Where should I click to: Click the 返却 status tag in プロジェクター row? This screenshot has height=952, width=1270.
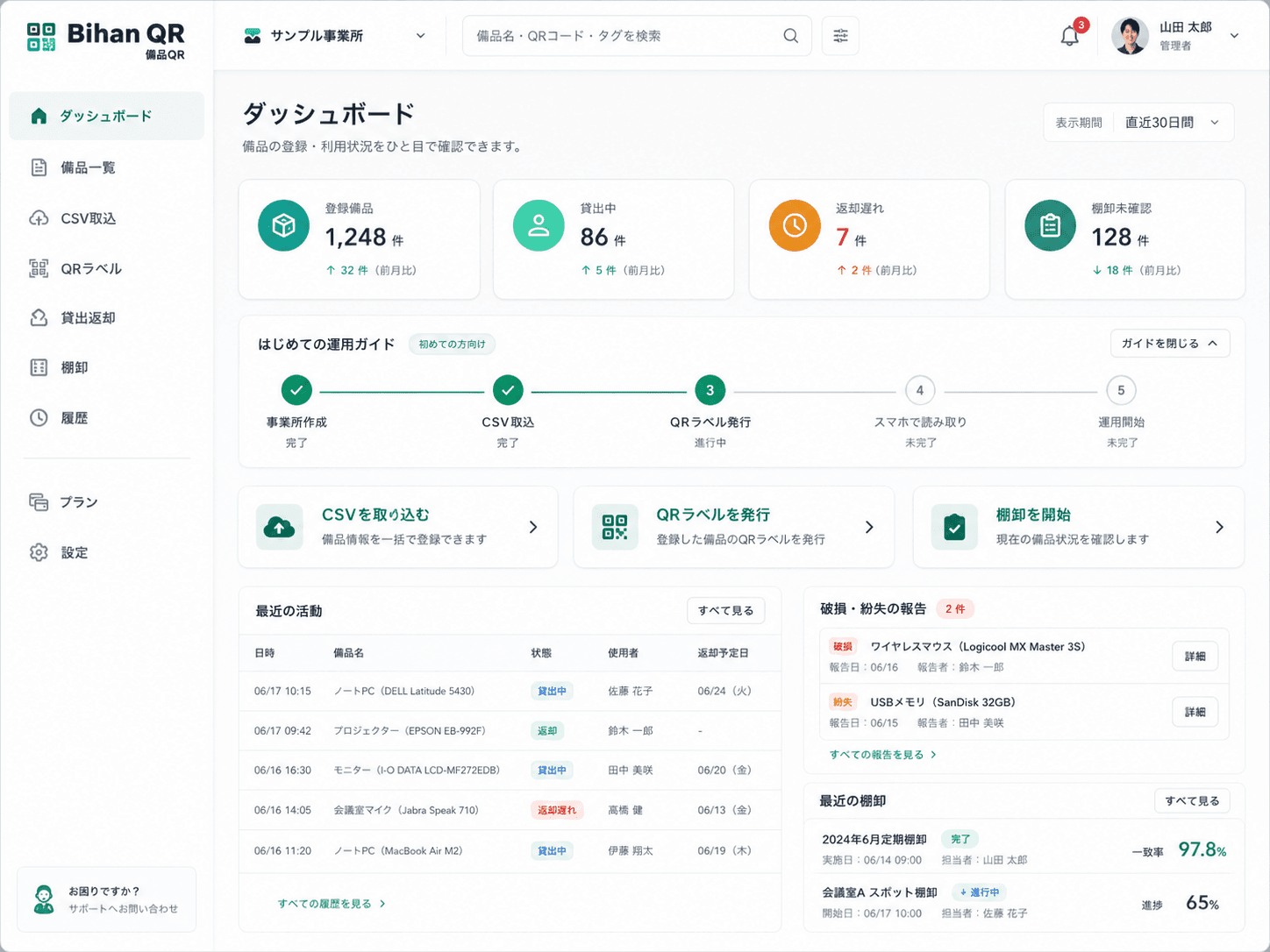coord(547,731)
